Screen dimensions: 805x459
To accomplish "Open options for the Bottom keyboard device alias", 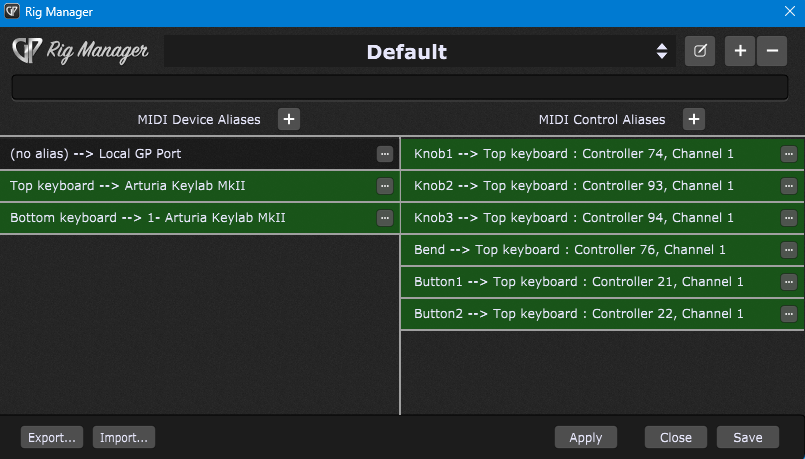I will [385, 218].
